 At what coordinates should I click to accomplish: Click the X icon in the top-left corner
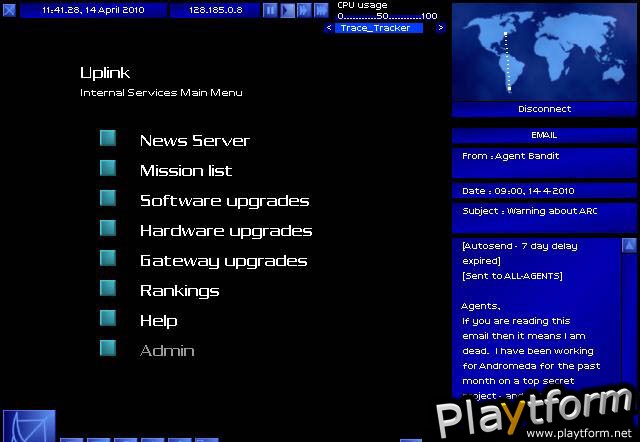click(x=9, y=10)
